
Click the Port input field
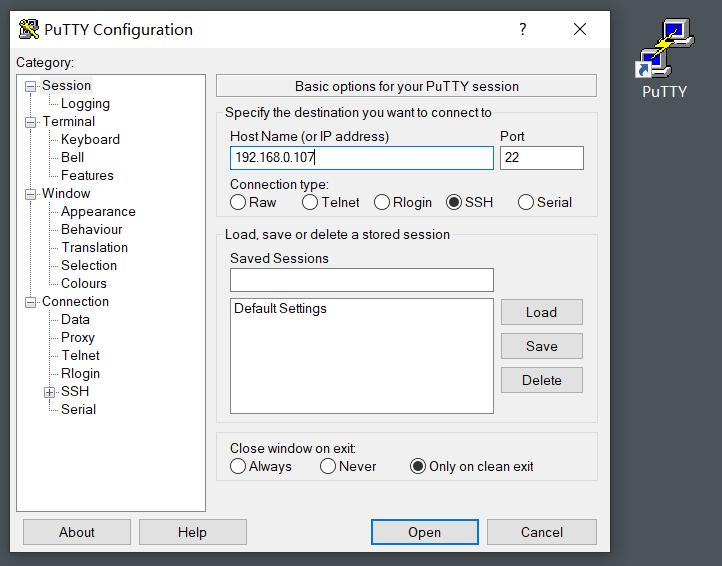click(542, 158)
